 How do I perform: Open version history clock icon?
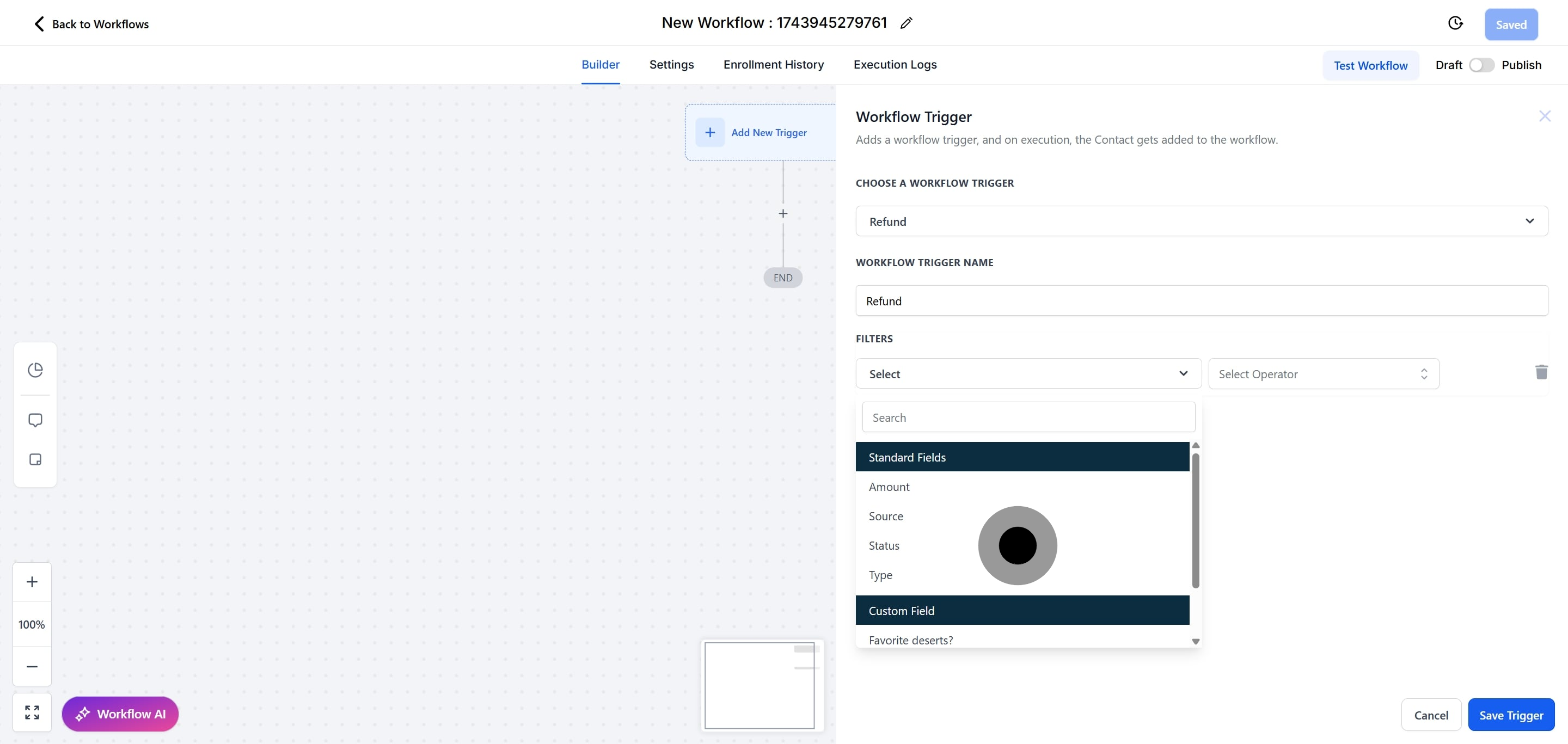point(1455,23)
